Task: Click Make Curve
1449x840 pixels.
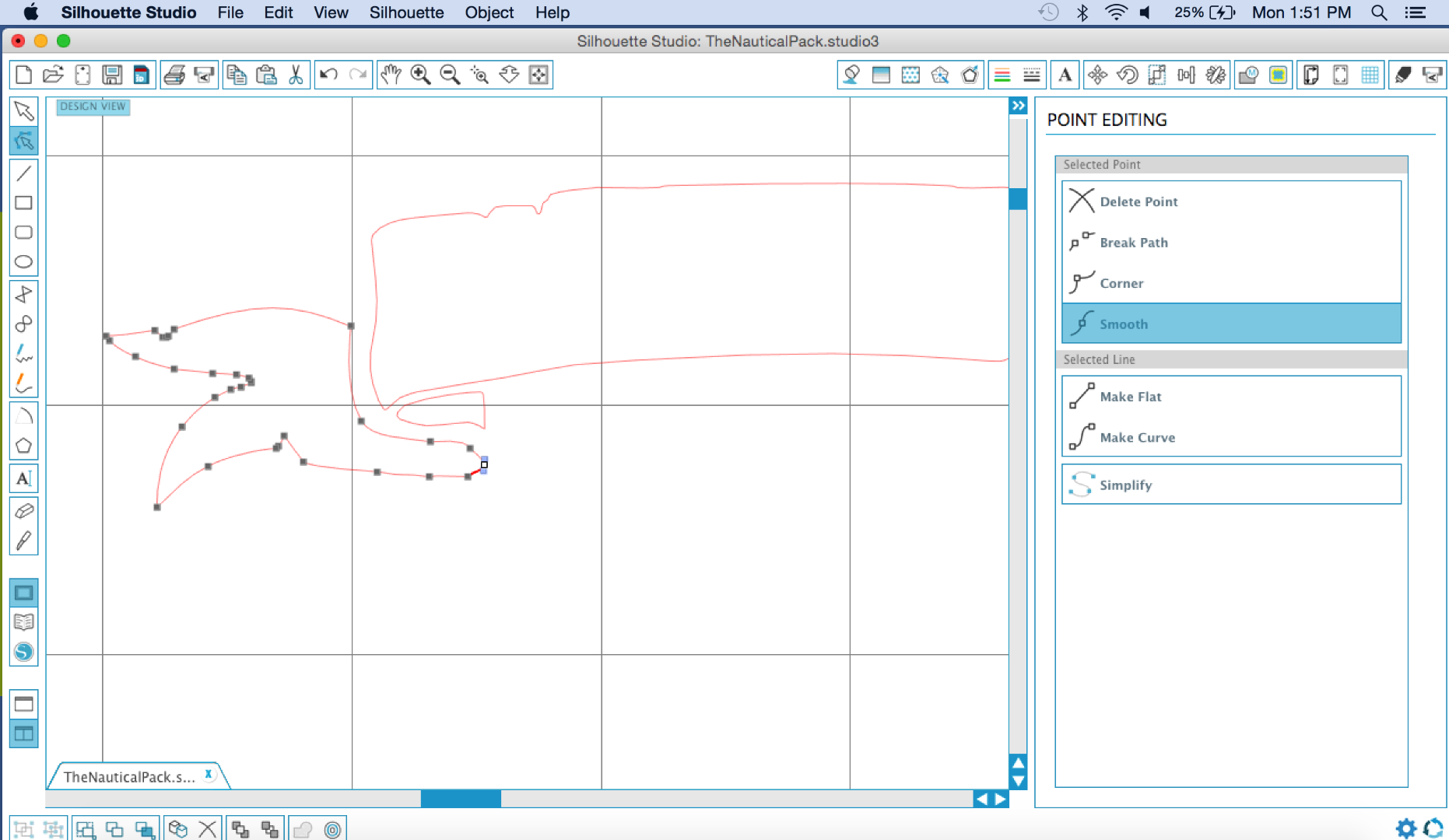Action: [1231, 437]
